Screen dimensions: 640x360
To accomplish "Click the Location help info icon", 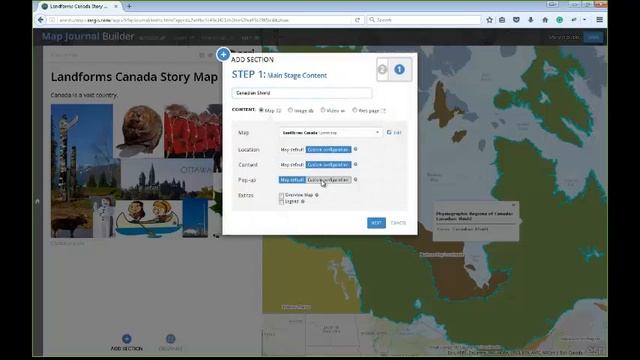I will point(356,149).
